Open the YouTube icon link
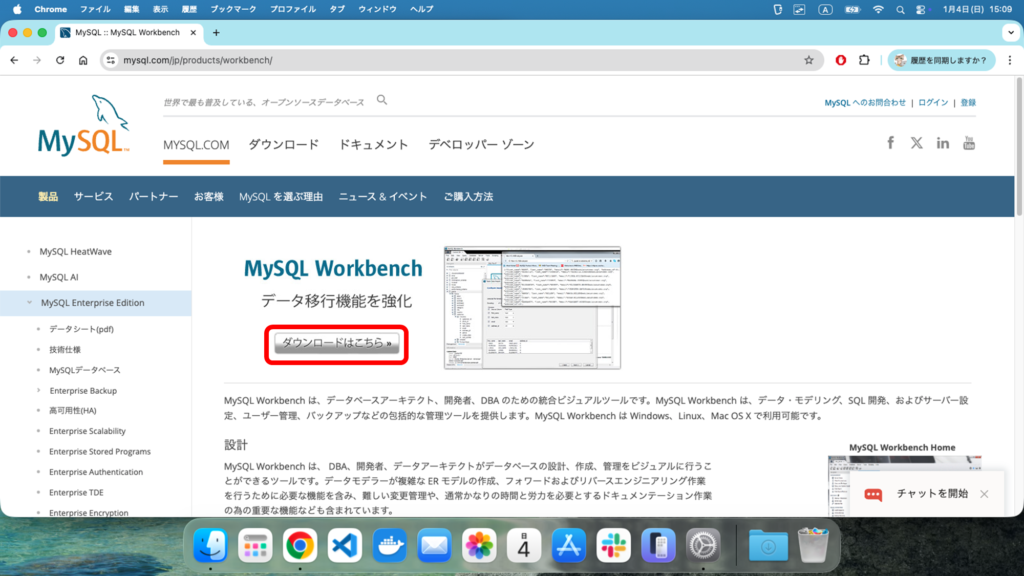Screen dimensions: 1024x576 pyautogui.click(x=968, y=143)
